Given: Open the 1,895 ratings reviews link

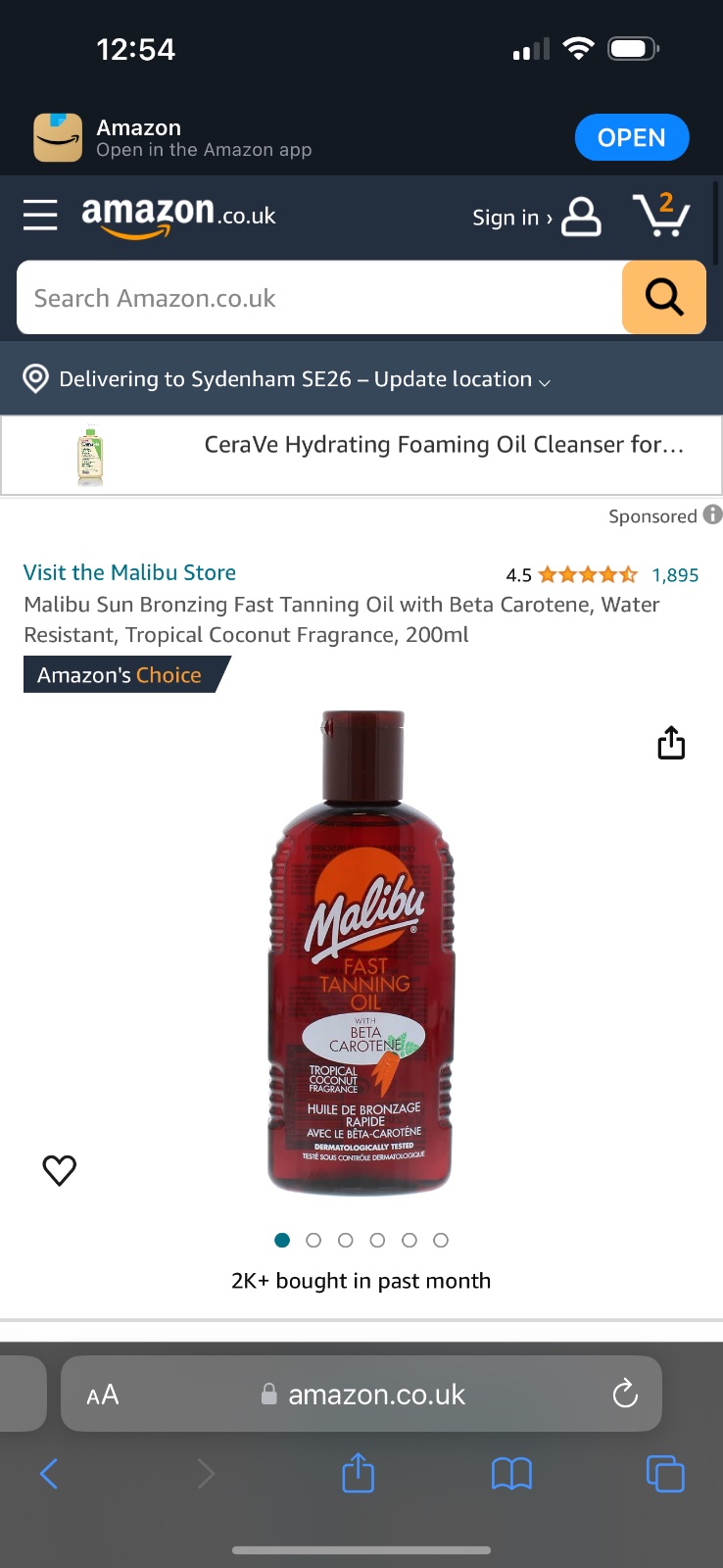Looking at the screenshot, I should tap(675, 575).
